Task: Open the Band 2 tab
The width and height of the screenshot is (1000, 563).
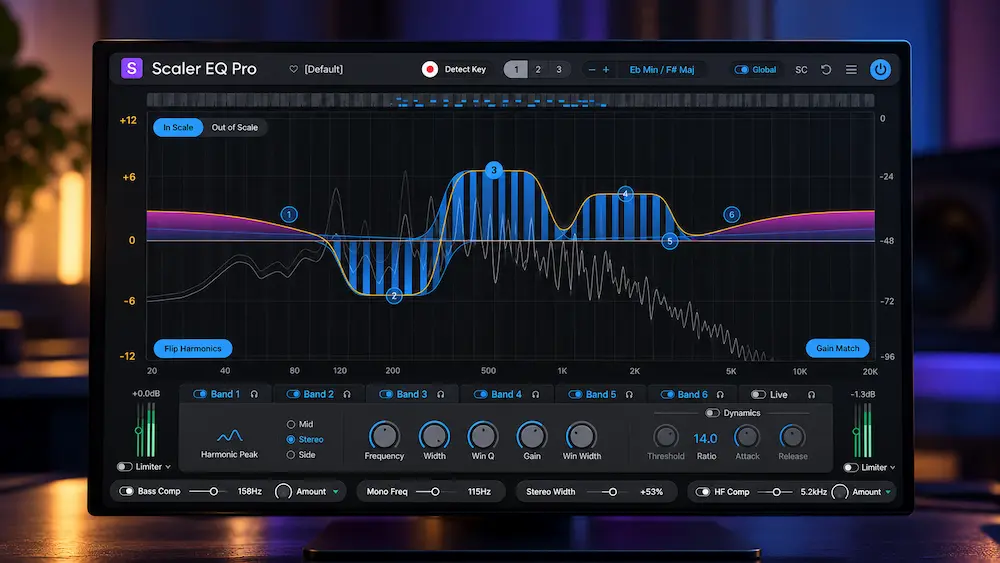Action: 318,394
